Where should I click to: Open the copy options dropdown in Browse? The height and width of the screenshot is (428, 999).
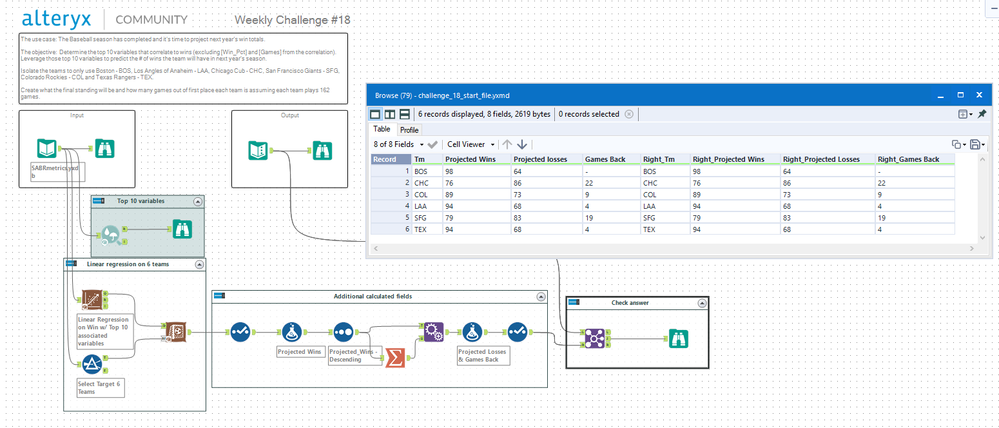958,145
